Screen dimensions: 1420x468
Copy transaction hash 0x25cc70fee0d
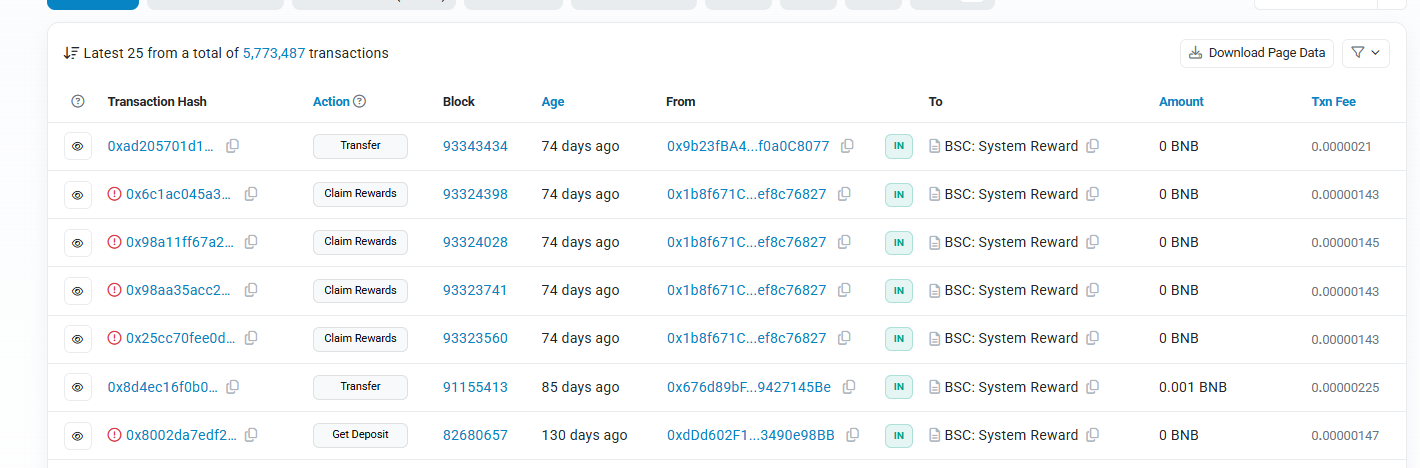(251, 338)
